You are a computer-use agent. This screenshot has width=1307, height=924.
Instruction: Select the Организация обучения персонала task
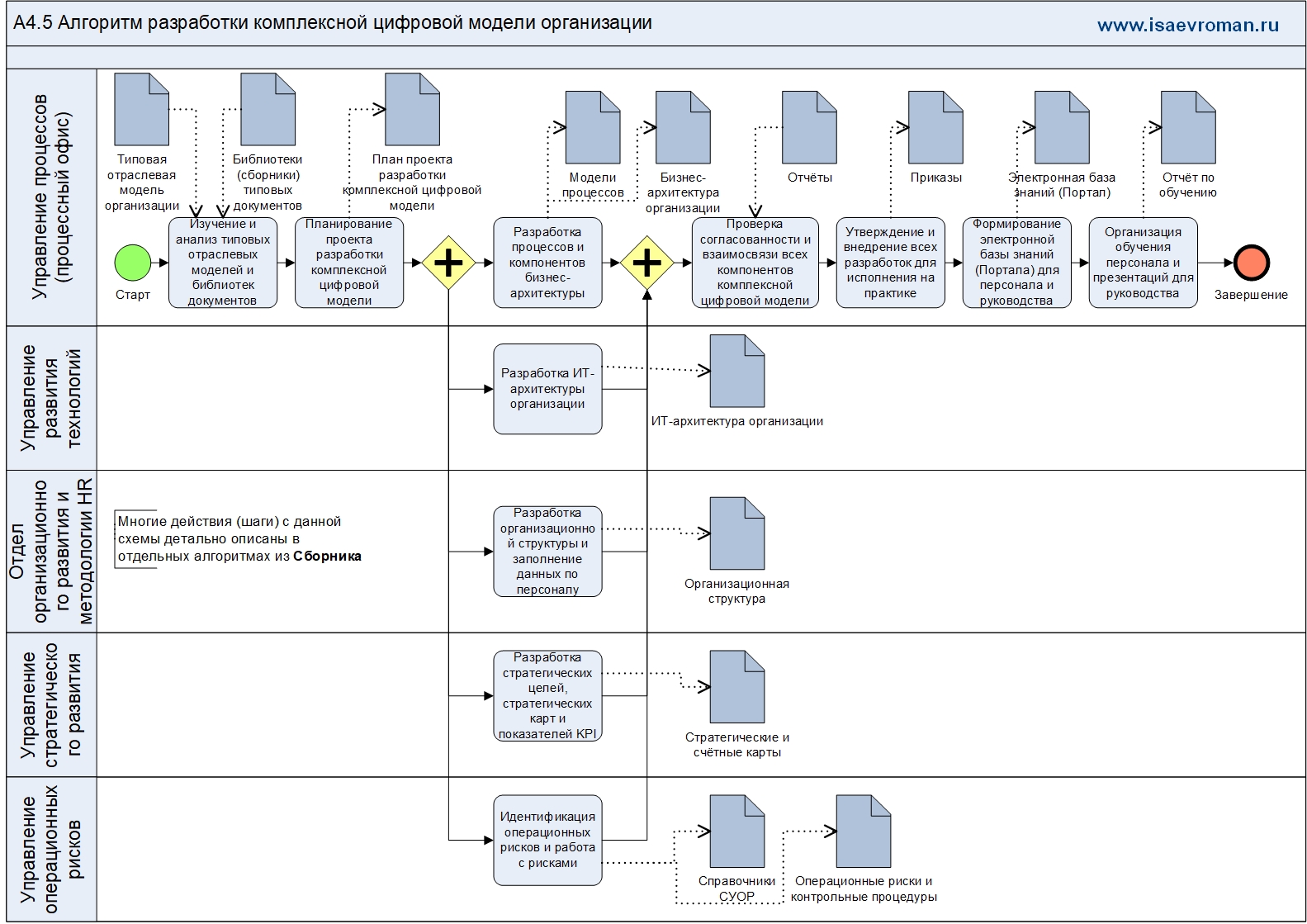(x=1143, y=263)
